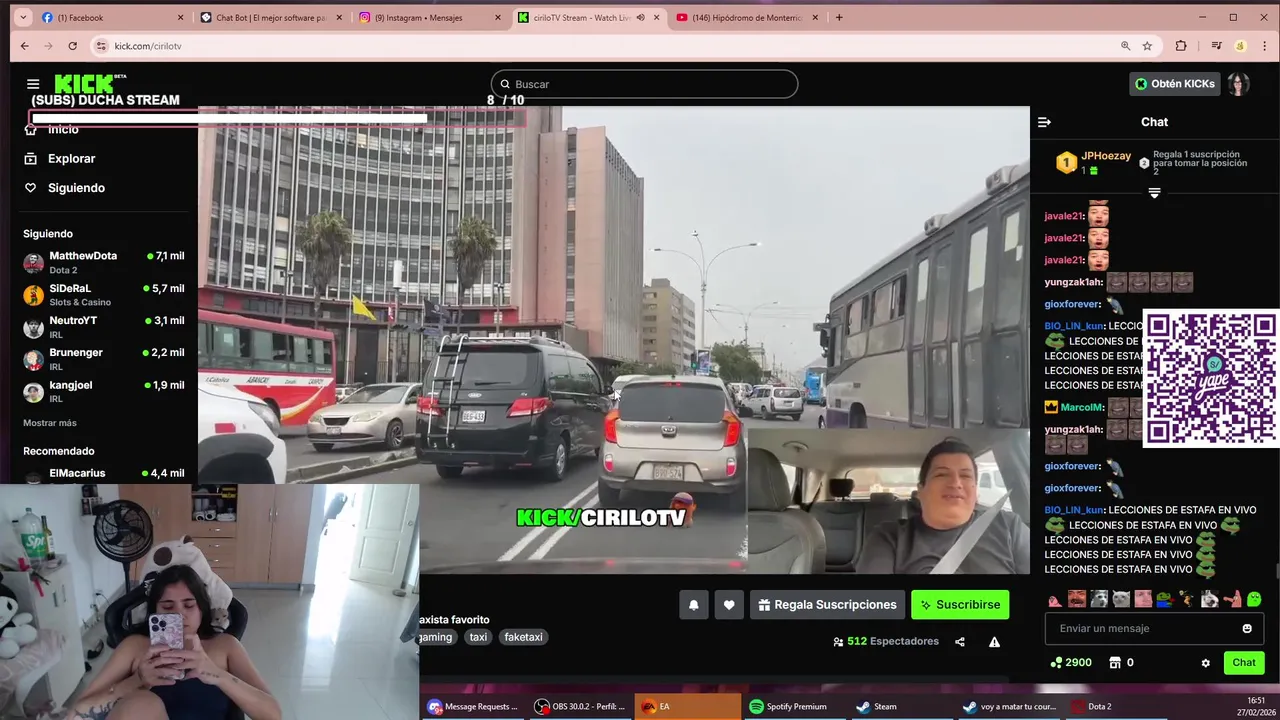1280x720 pixels.
Task: Click the site info icon in address bar
Action: [101, 46]
